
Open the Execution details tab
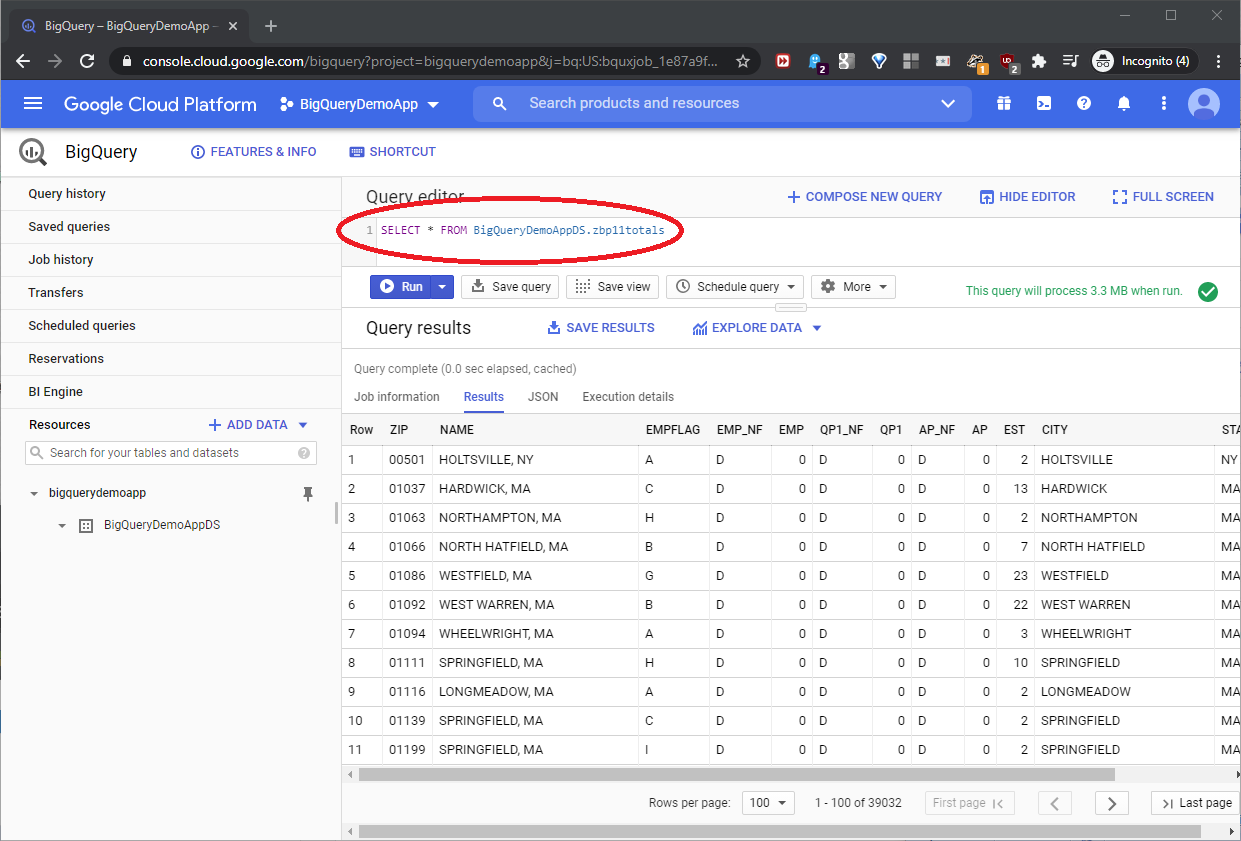point(628,397)
